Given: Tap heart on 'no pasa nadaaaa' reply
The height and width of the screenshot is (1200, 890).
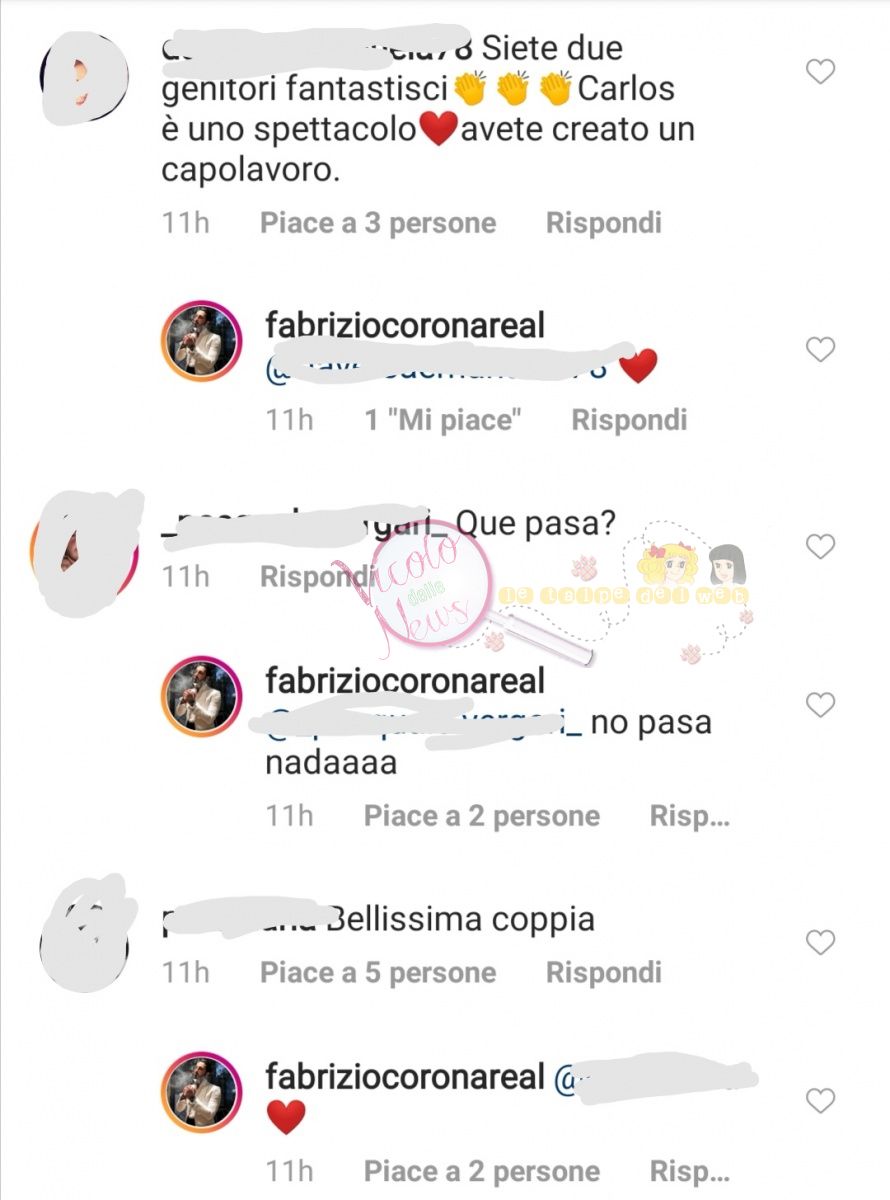Looking at the screenshot, I should 820,705.
